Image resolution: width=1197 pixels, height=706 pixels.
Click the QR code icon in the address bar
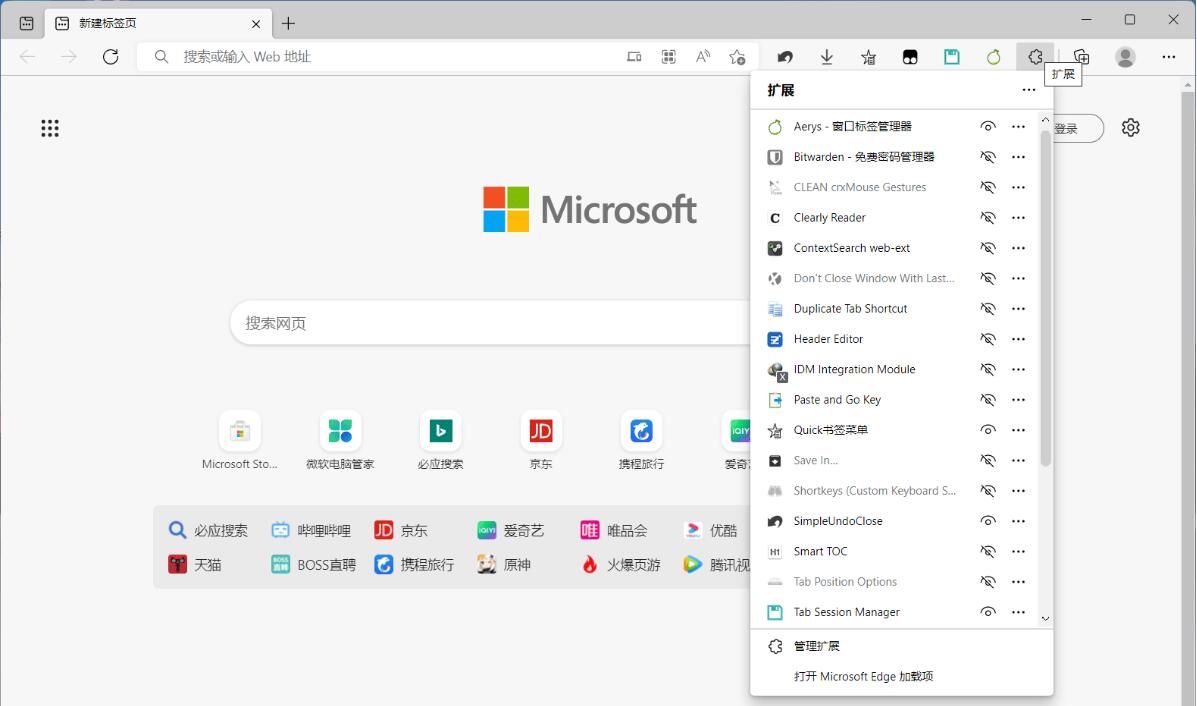(x=669, y=56)
